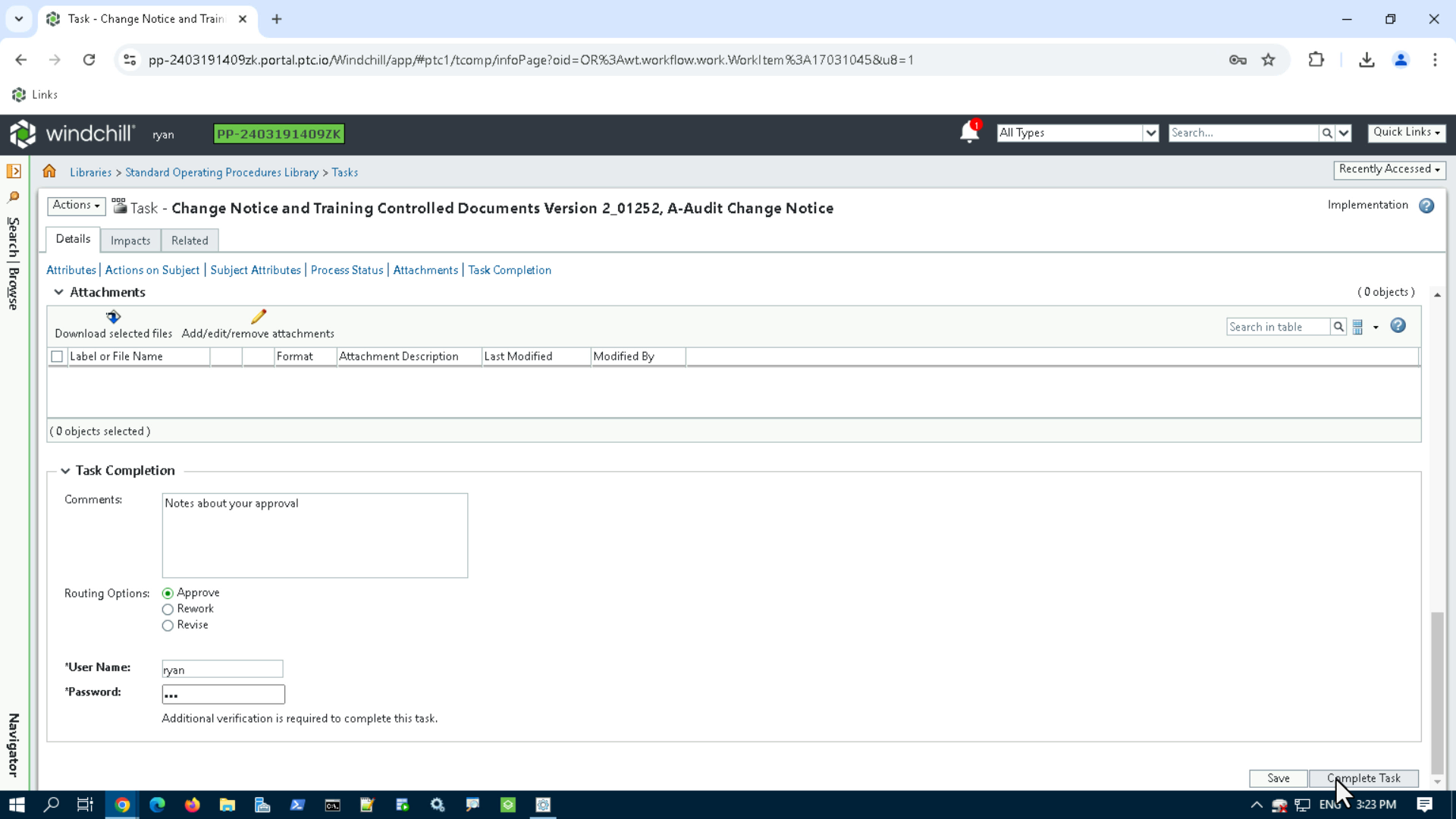Image resolution: width=1456 pixels, height=819 pixels.
Task: Select the Rework routing option
Action: tap(168, 609)
